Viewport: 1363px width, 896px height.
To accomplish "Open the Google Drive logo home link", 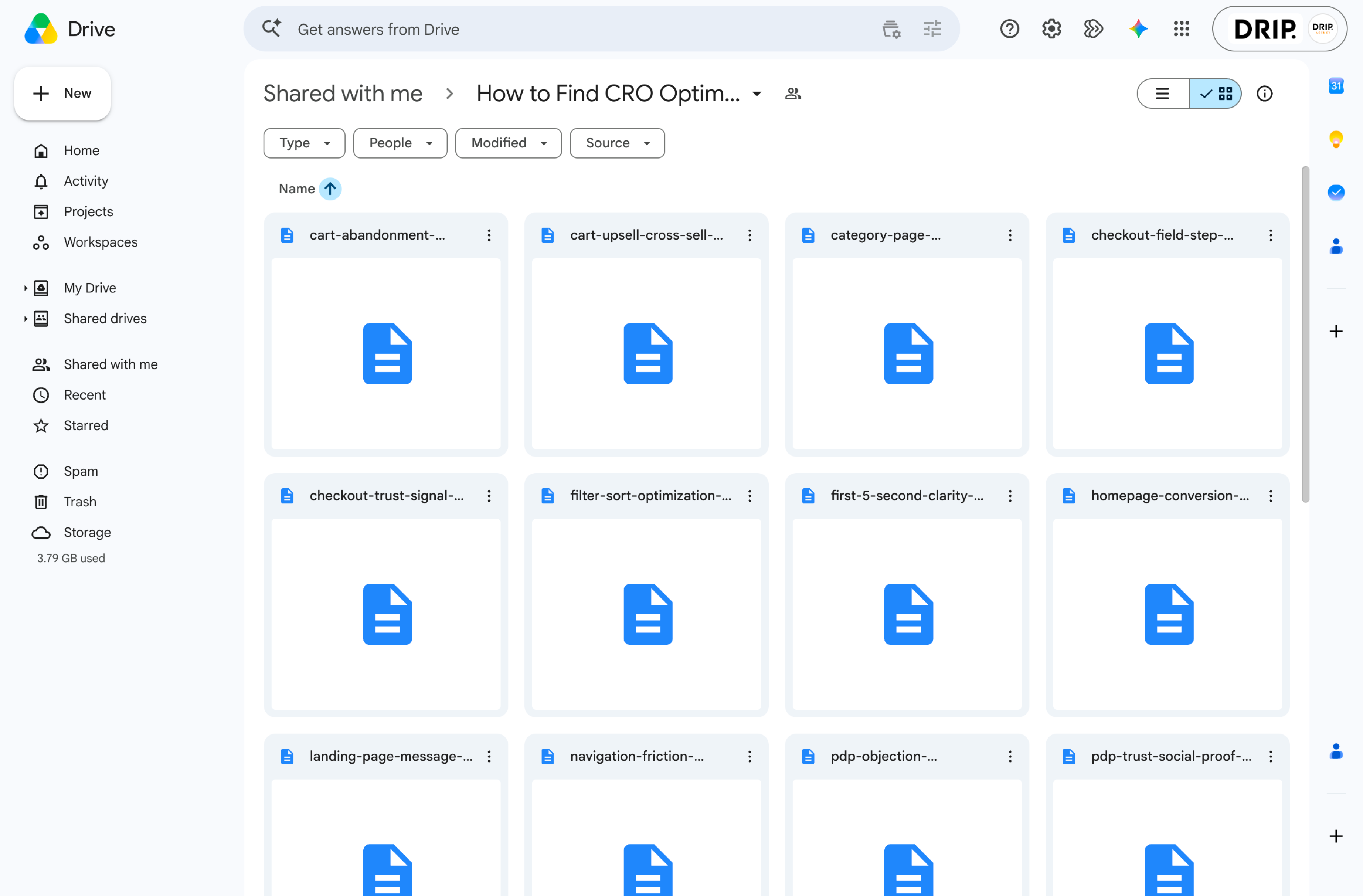I will click(x=70, y=28).
